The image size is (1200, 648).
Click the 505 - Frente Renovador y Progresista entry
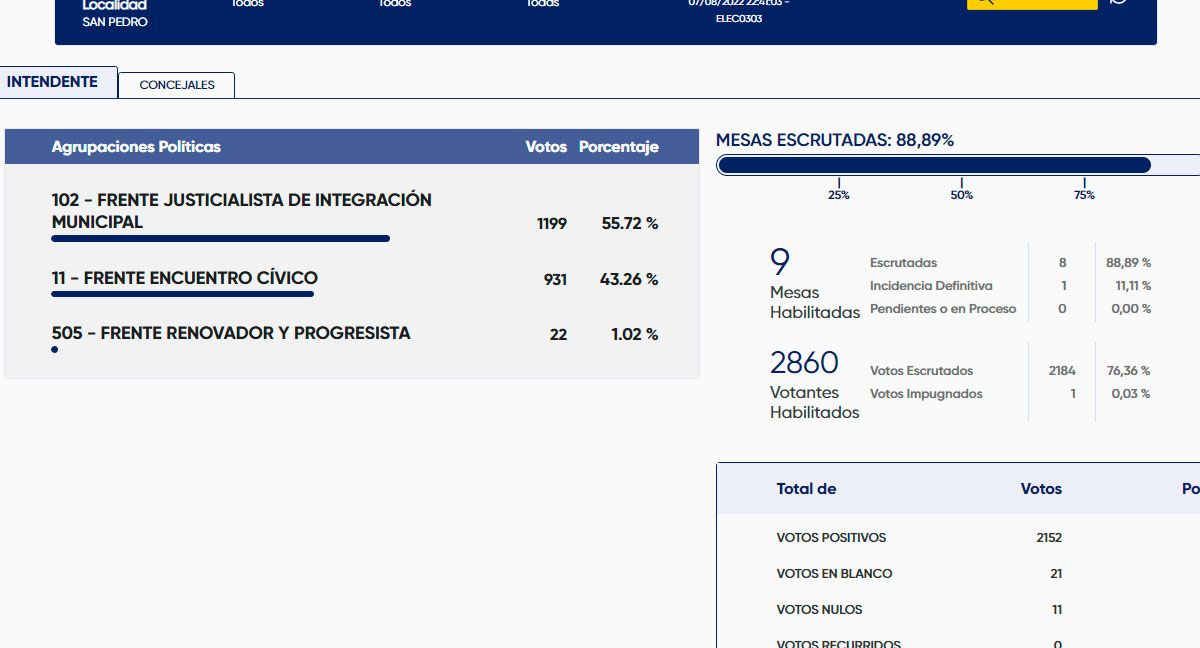coord(230,333)
